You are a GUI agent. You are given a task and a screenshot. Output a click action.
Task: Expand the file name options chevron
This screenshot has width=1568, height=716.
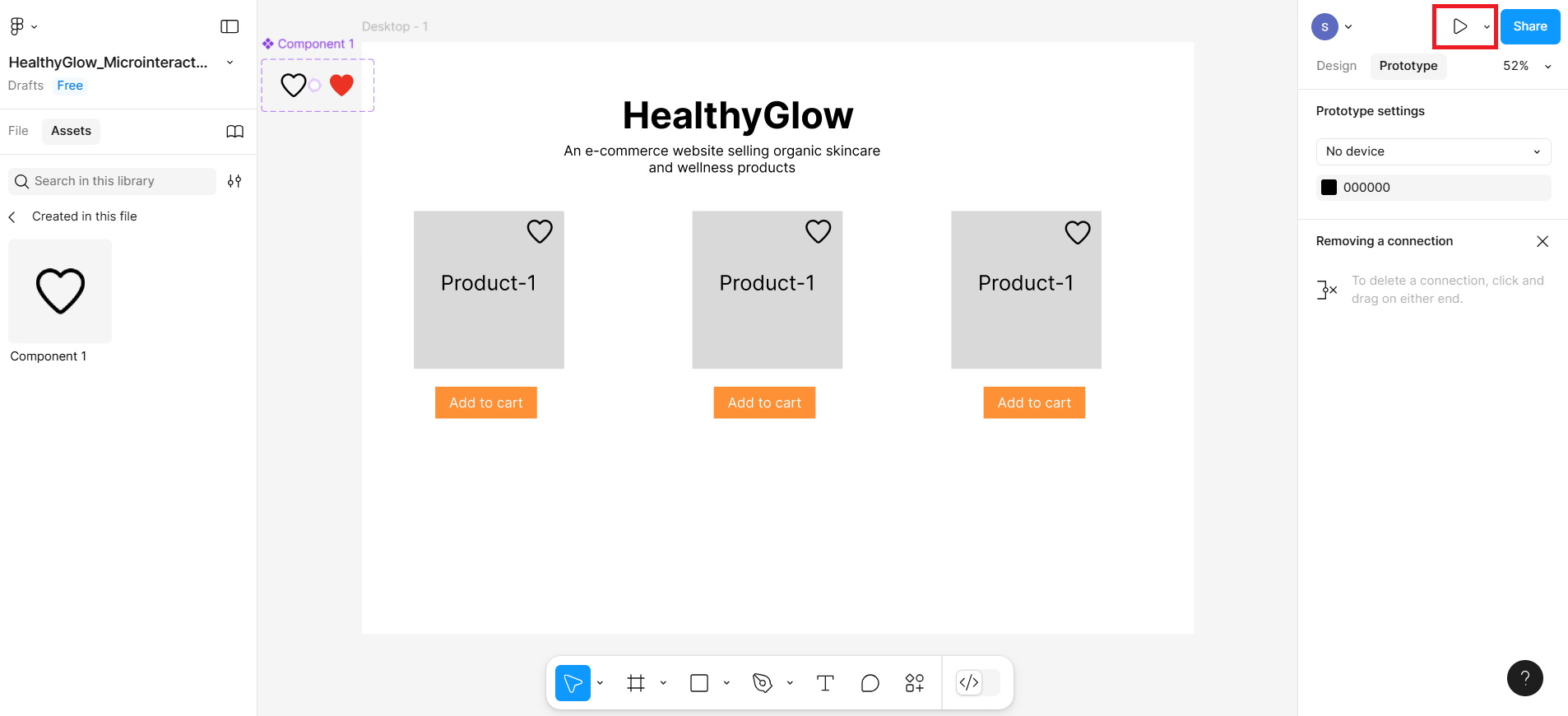pyautogui.click(x=230, y=63)
